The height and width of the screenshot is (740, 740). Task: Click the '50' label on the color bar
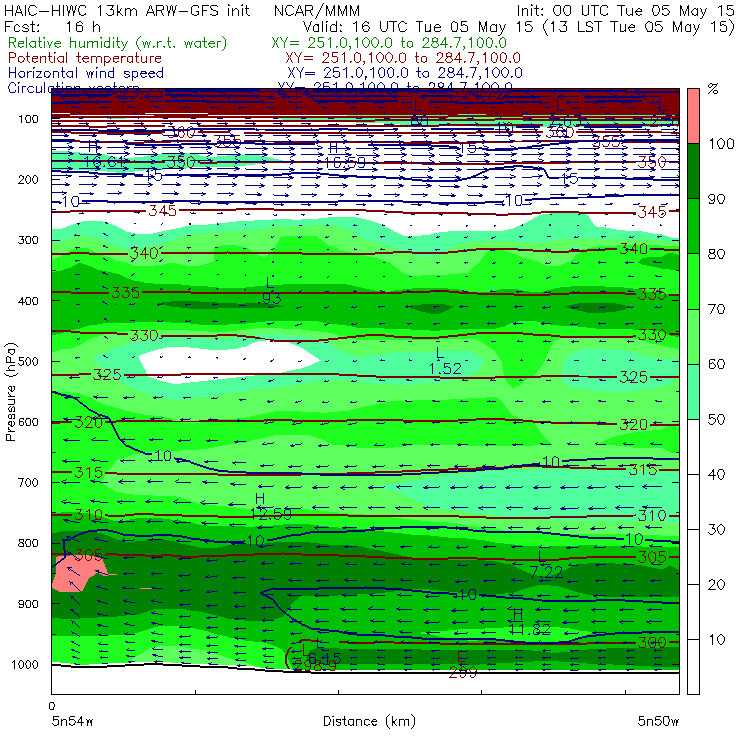coord(716,420)
